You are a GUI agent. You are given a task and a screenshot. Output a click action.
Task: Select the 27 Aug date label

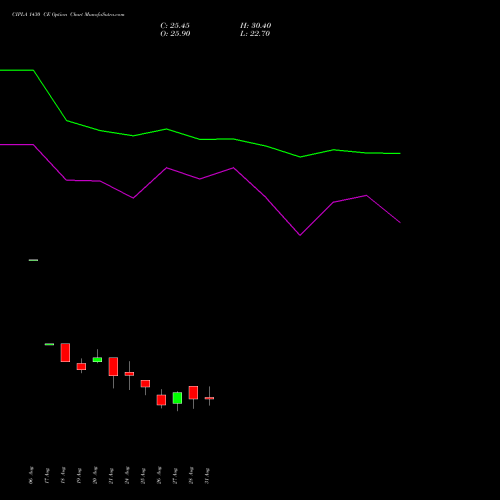[x=175, y=476]
